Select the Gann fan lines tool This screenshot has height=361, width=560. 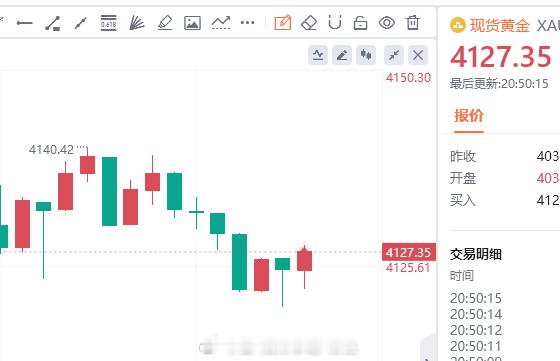[x=136, y=23]
